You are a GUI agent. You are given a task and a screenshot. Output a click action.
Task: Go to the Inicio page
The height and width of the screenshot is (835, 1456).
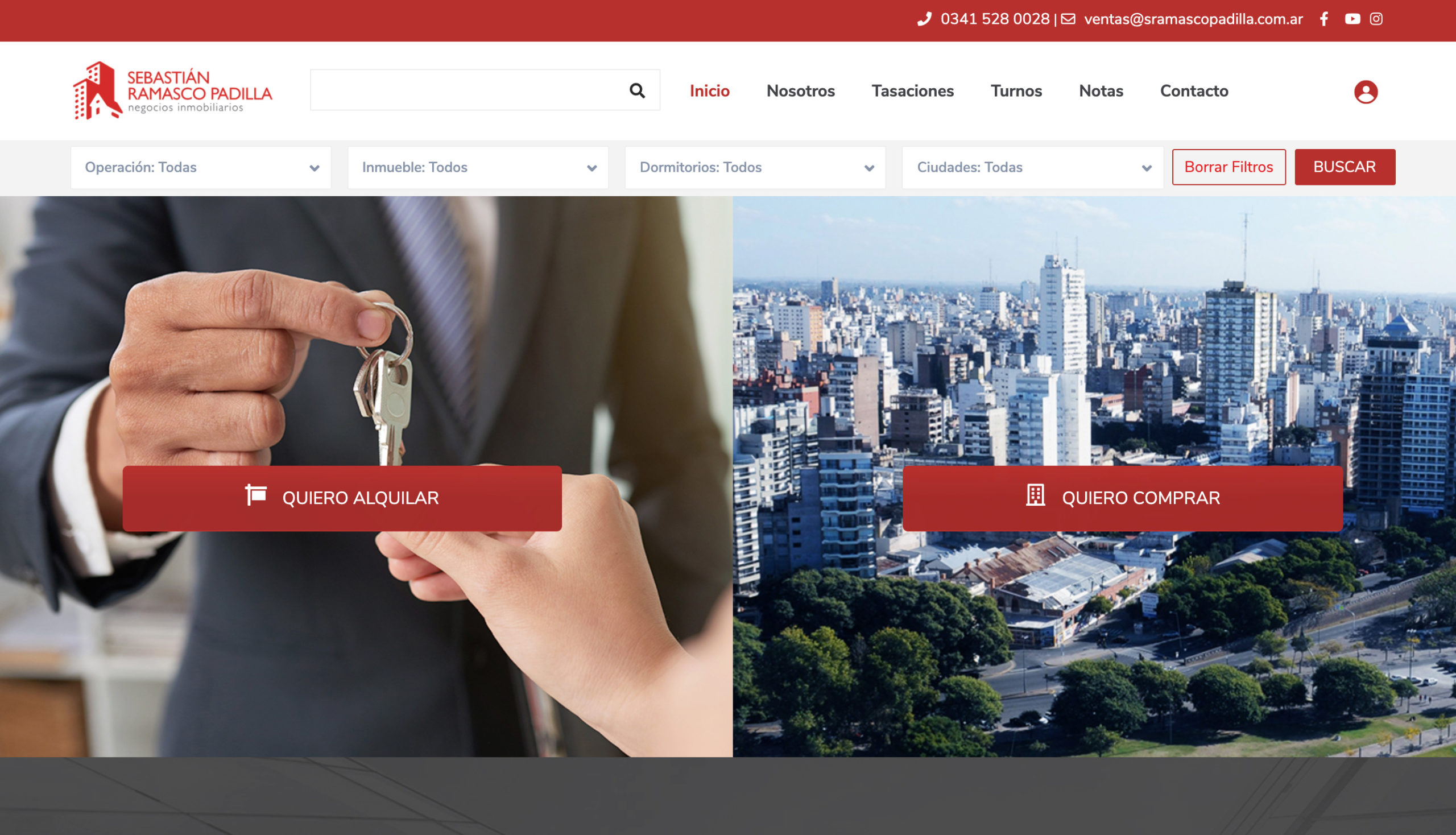tap(709, 90)
